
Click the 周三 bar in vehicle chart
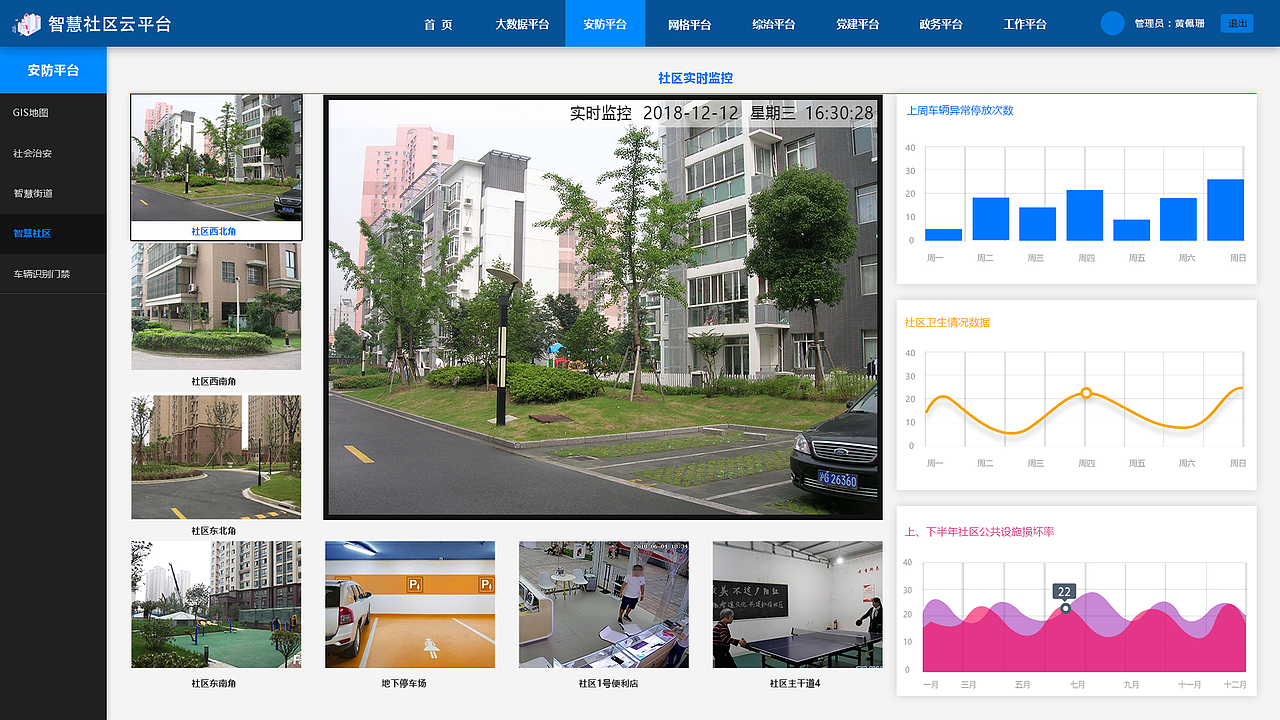click(1037, 224)
